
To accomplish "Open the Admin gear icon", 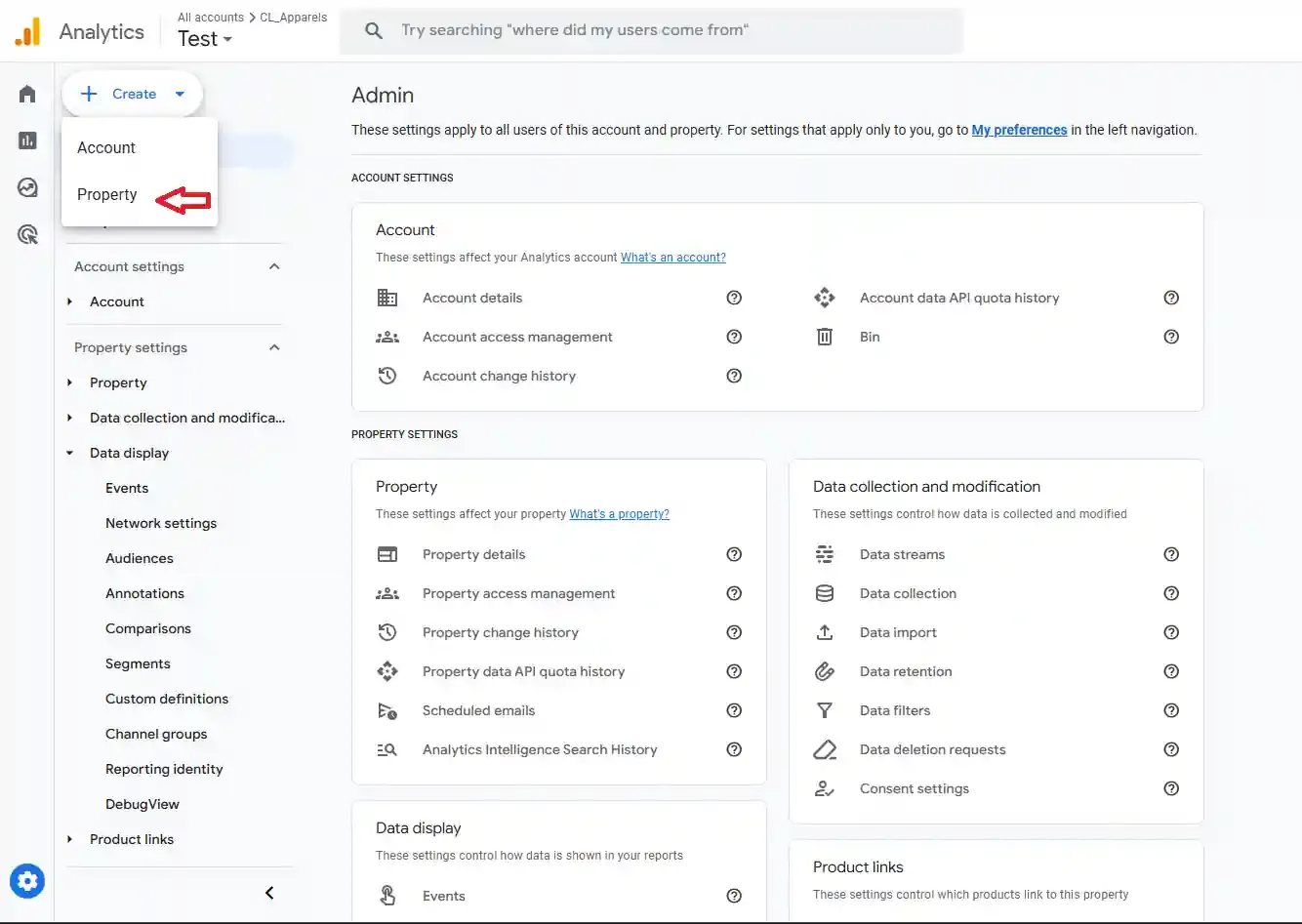I will tap(27, 882).
